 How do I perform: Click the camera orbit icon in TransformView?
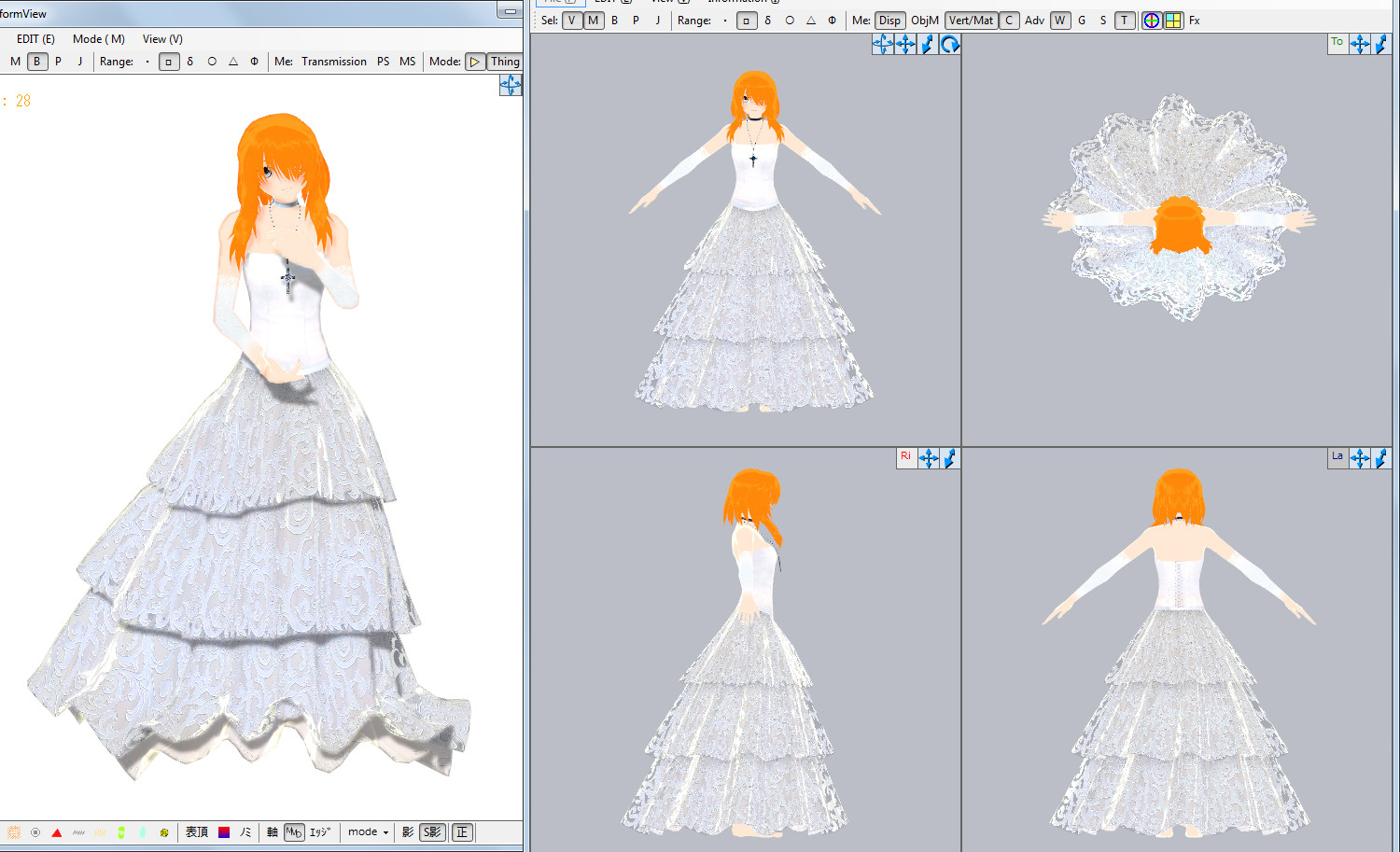click(511, 85)
